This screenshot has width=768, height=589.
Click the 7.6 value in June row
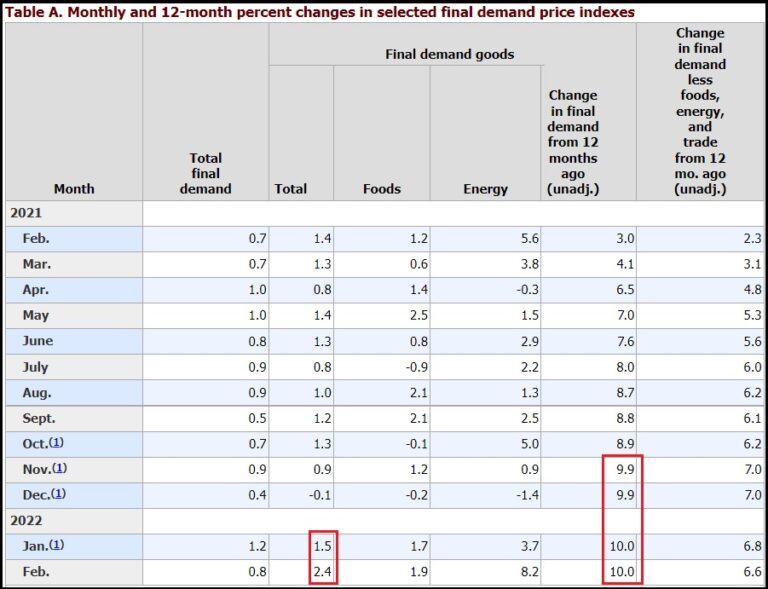coord(625,341)
